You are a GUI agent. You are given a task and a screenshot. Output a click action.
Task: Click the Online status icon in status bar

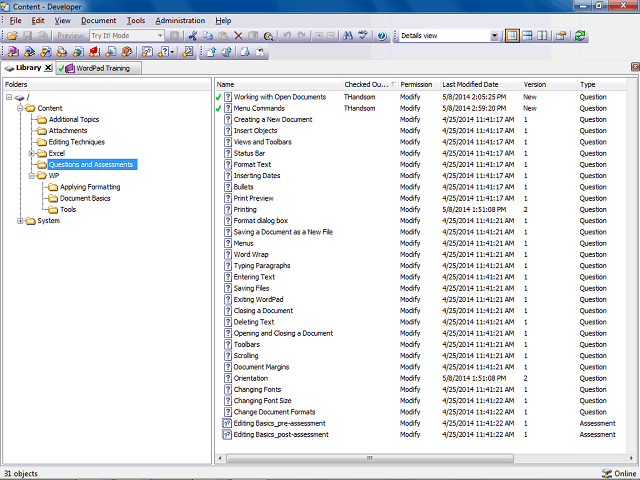click(x=607, y=473)
